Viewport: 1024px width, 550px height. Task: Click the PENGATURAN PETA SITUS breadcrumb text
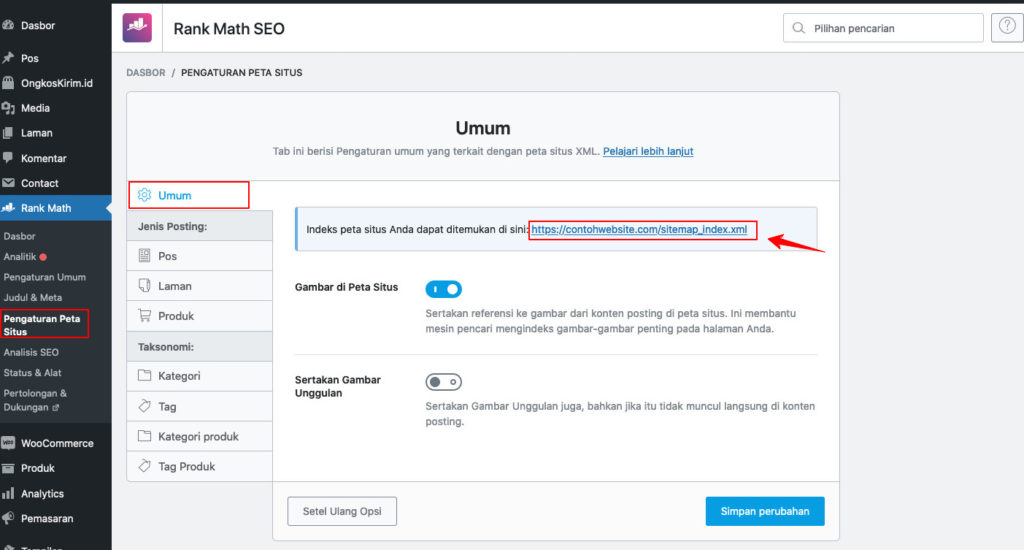(242, 73)
